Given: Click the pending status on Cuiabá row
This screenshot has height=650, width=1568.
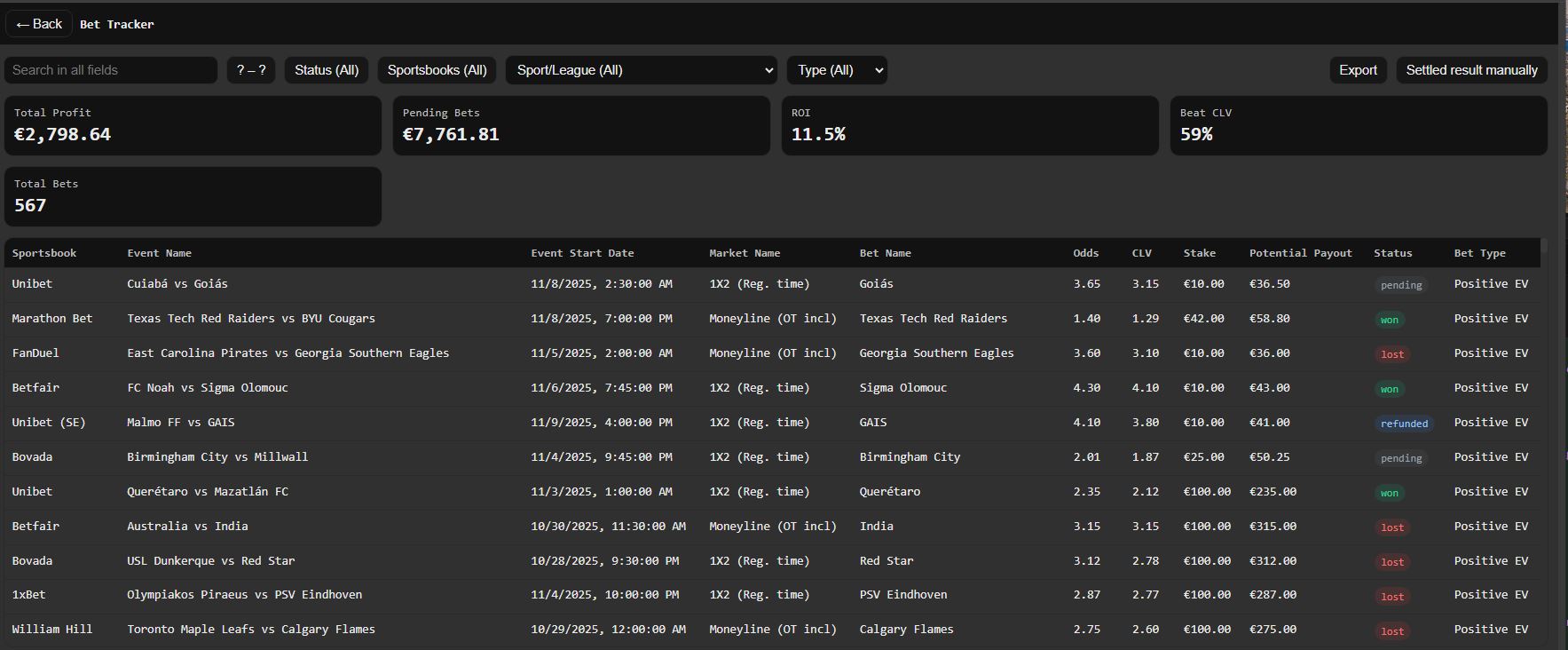Looking at the screenshot, I should point(1401,285).
